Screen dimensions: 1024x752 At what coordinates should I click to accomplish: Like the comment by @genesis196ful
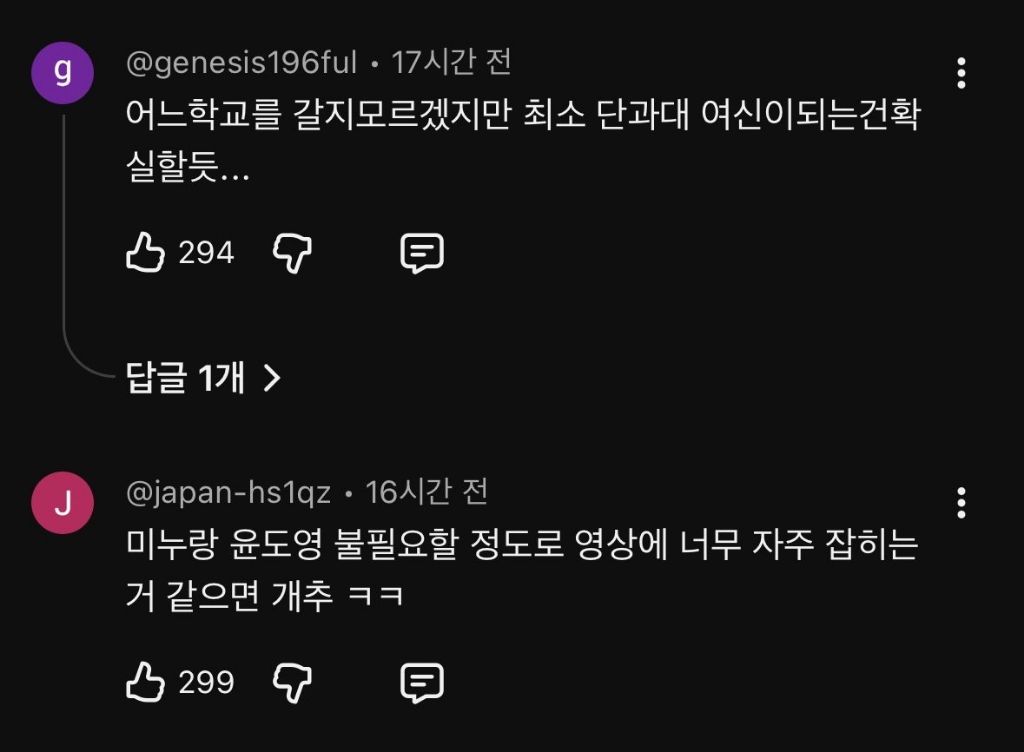pyautogui.click(x=145, y=252)
